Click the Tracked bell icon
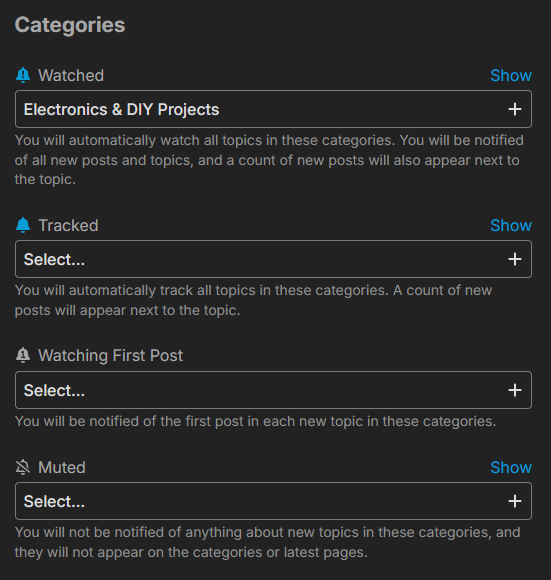This screenshot has height=580, width=551. click(x=23, y=225)
